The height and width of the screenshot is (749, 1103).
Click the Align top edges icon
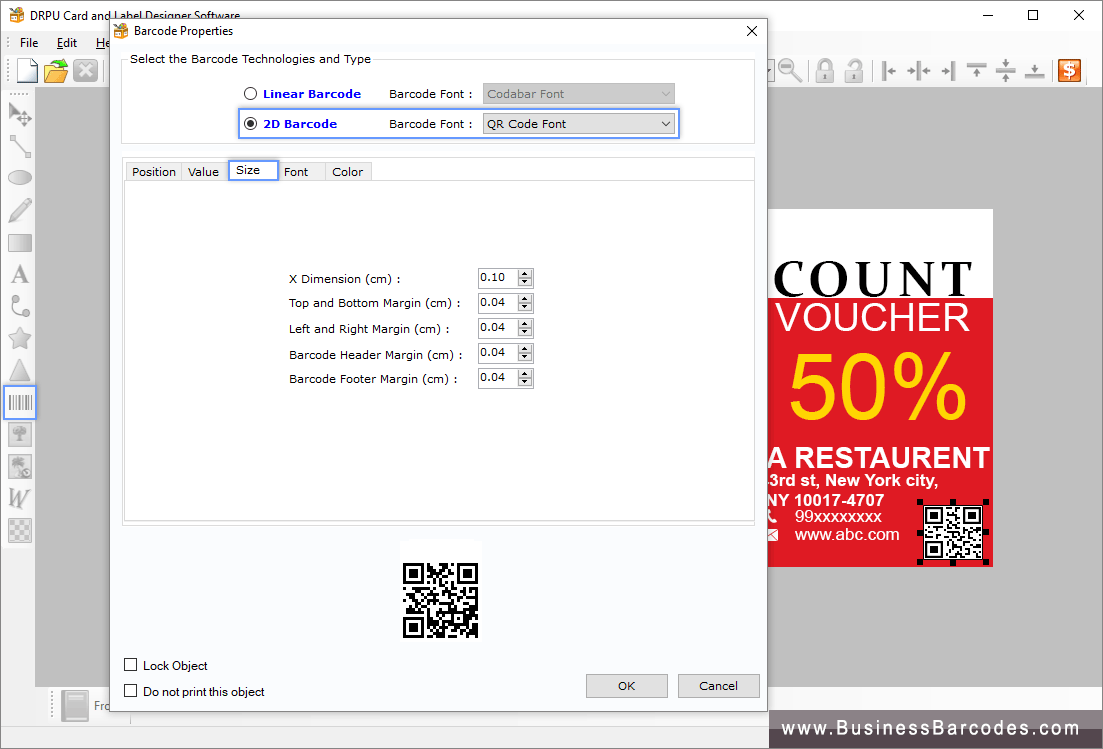click(976, 70)
